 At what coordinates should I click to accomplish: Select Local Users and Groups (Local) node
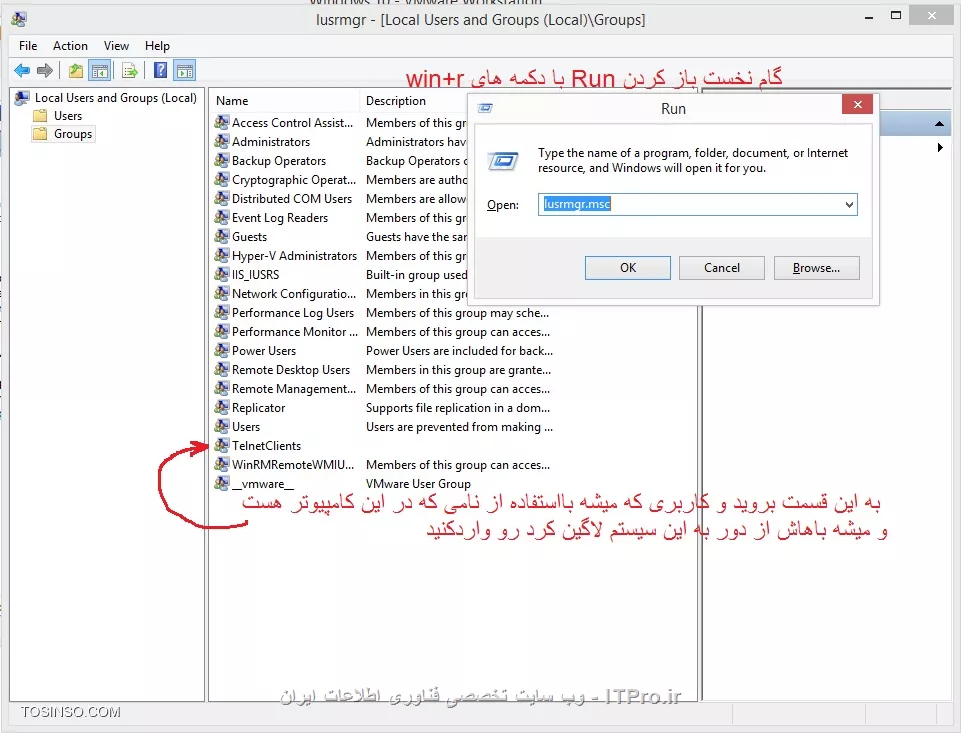pos(116,98)
